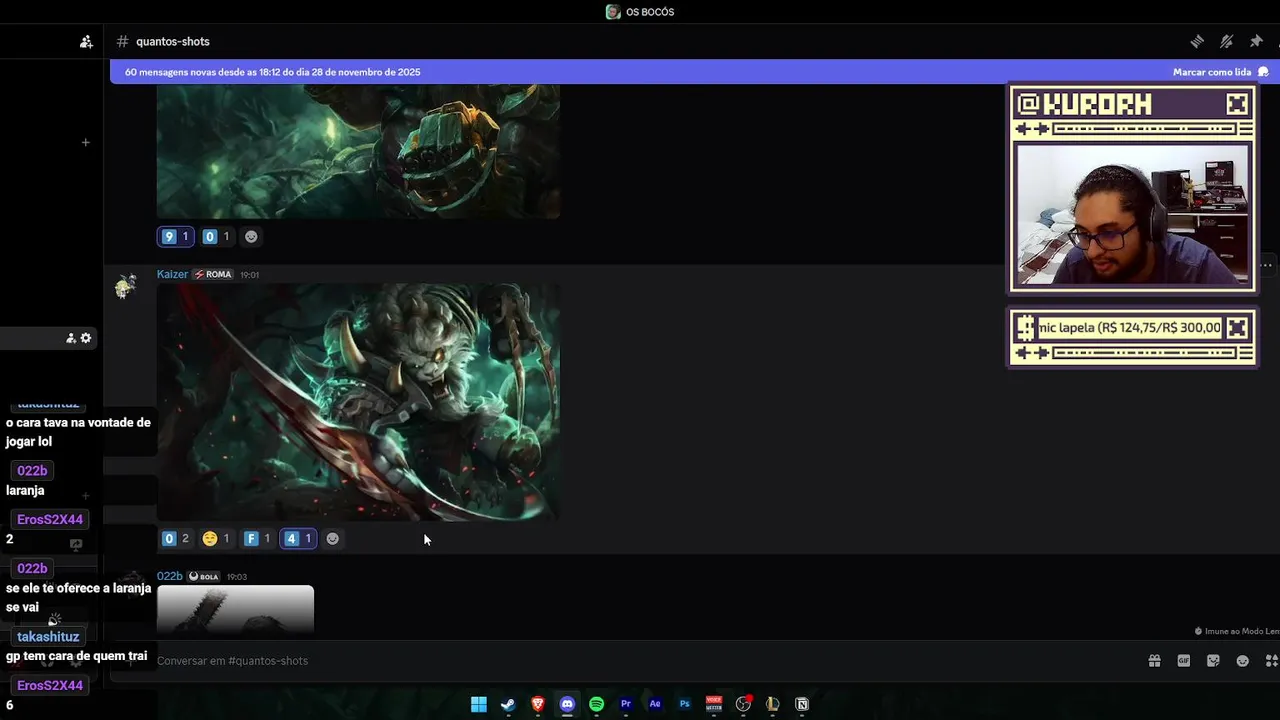The image size is (1280, 720).
Task: Open the apps launcher icon in message bar
Action: [x=1272, y=661]
